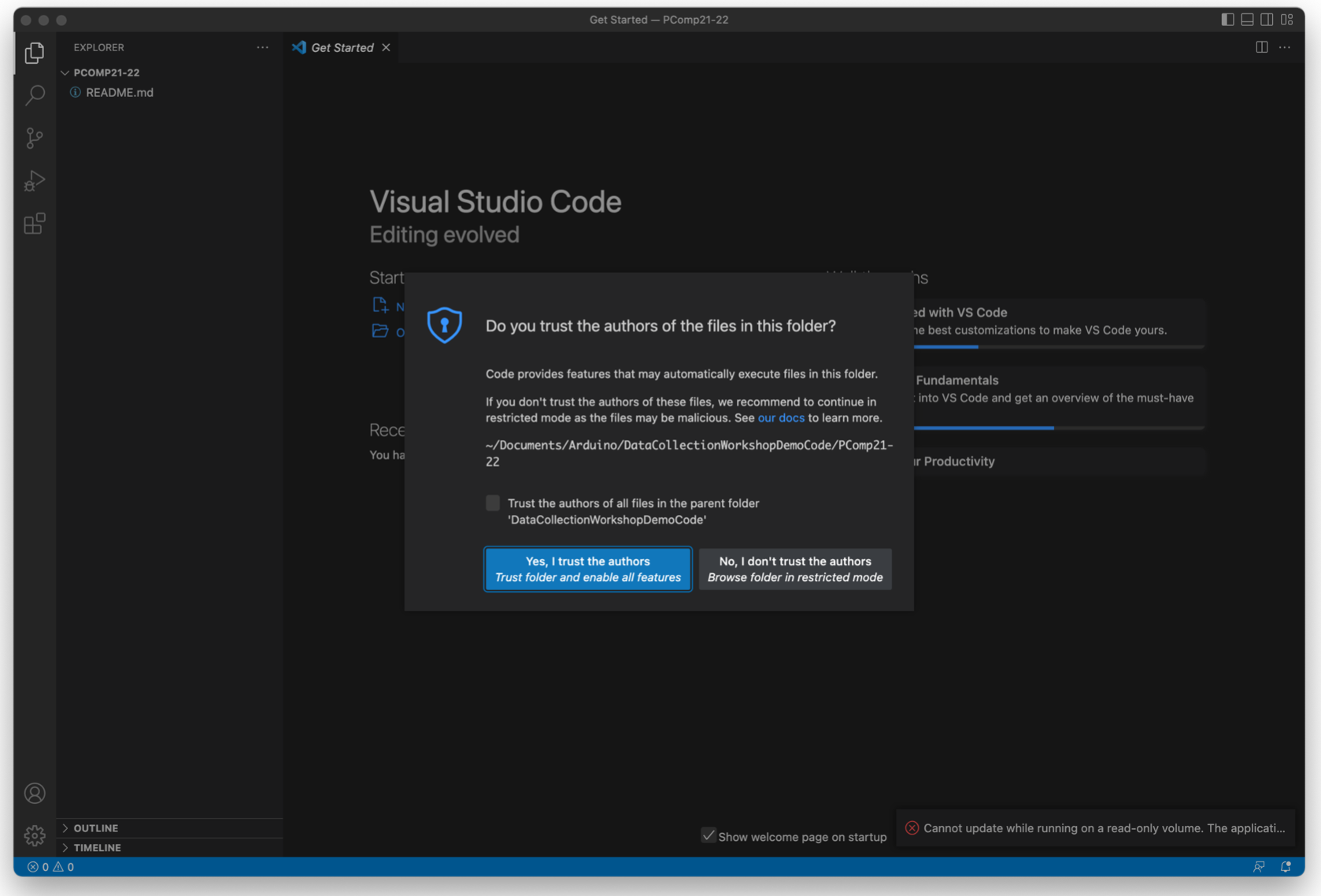The width and height of the screenshot is (1321, 896).
Task: Collapse the PCOMP21-22 folder
Action: point(65,72)
